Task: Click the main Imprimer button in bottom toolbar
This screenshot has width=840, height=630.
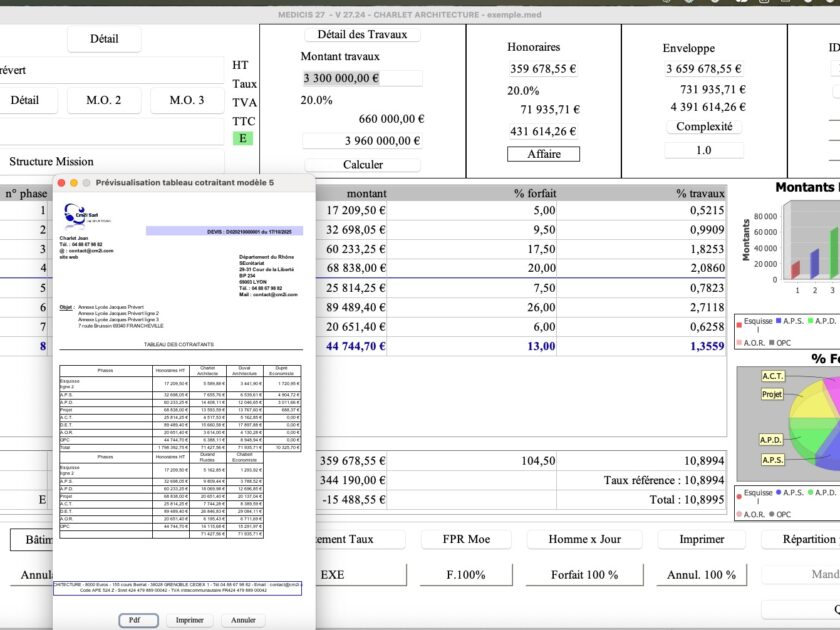Action: pyautogui.click(x=702, y=539)
